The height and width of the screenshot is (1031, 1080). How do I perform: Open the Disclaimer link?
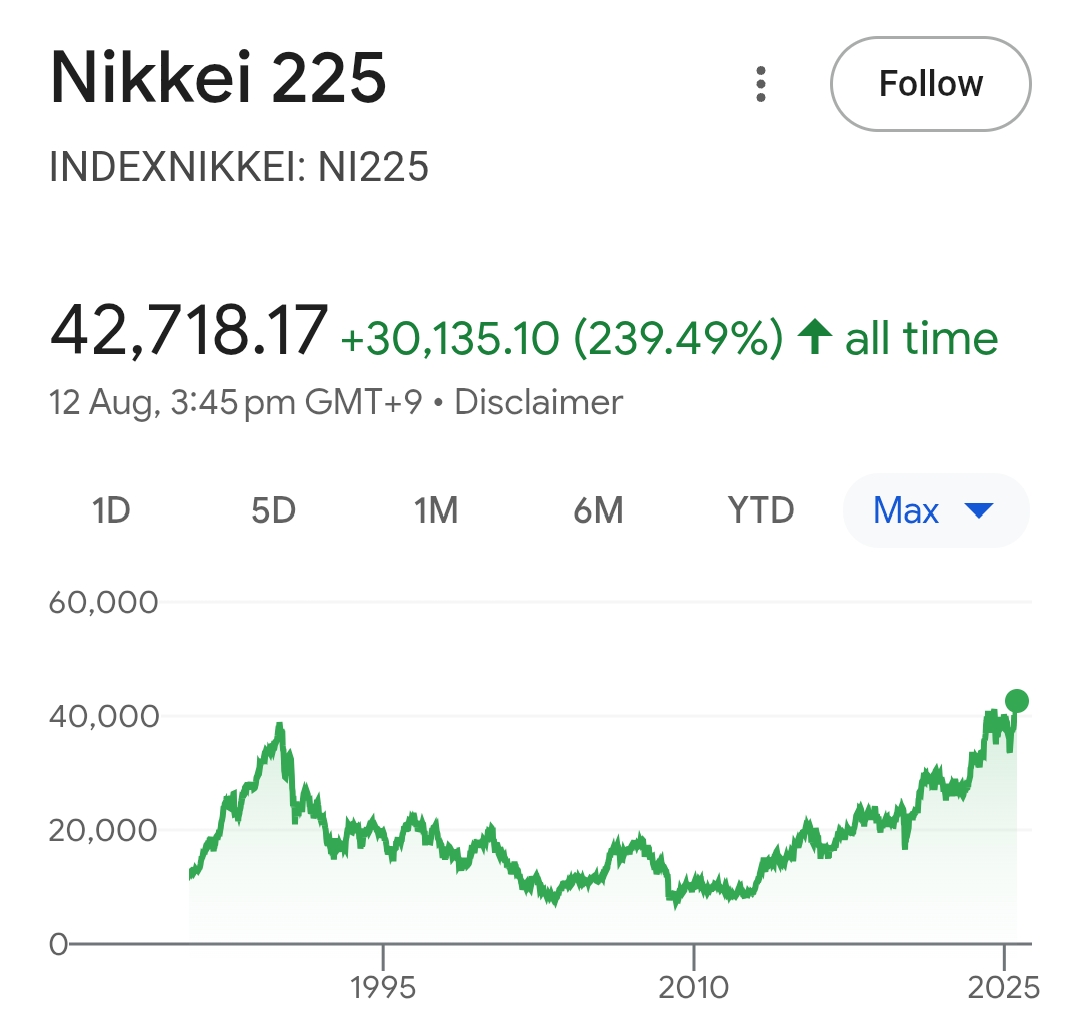[x=539, y=402]
